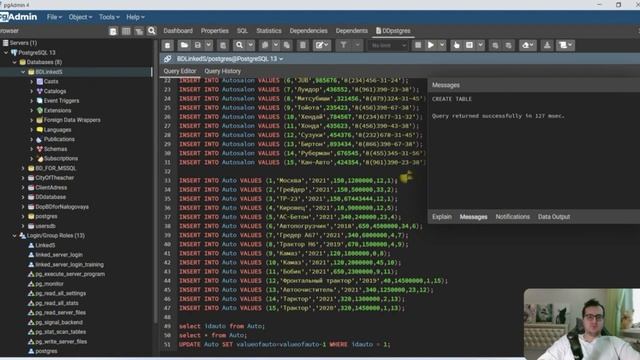Open the BDLinkedS/postgres connection dropdown
This screenshot has width=640, height=360.
coord(230,59)
